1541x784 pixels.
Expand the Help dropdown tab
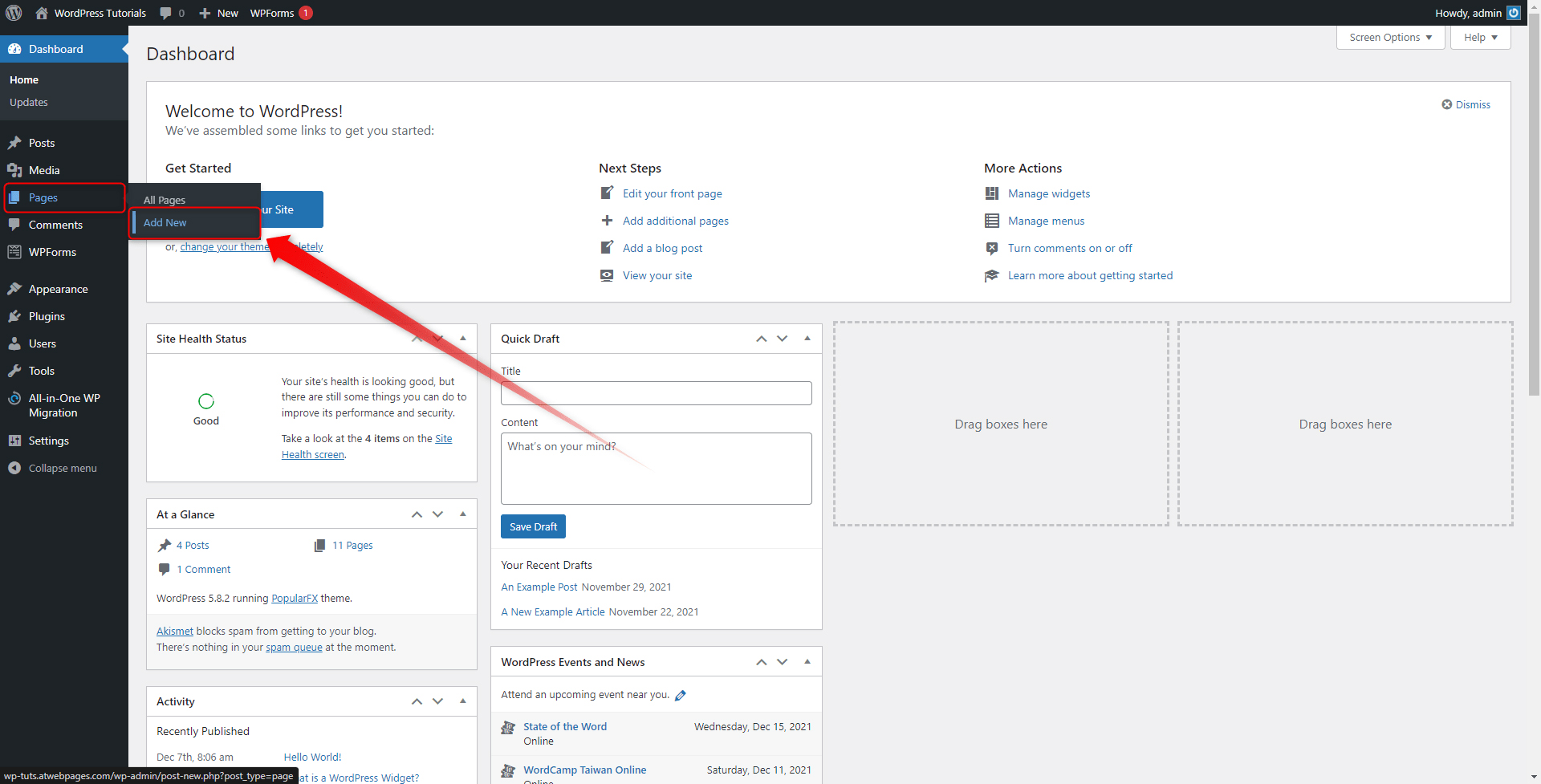[1480, 37]
